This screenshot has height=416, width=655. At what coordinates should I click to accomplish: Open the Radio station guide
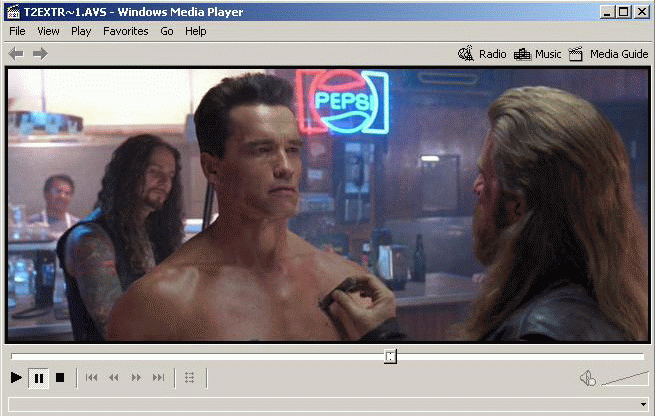click(482, 54)
